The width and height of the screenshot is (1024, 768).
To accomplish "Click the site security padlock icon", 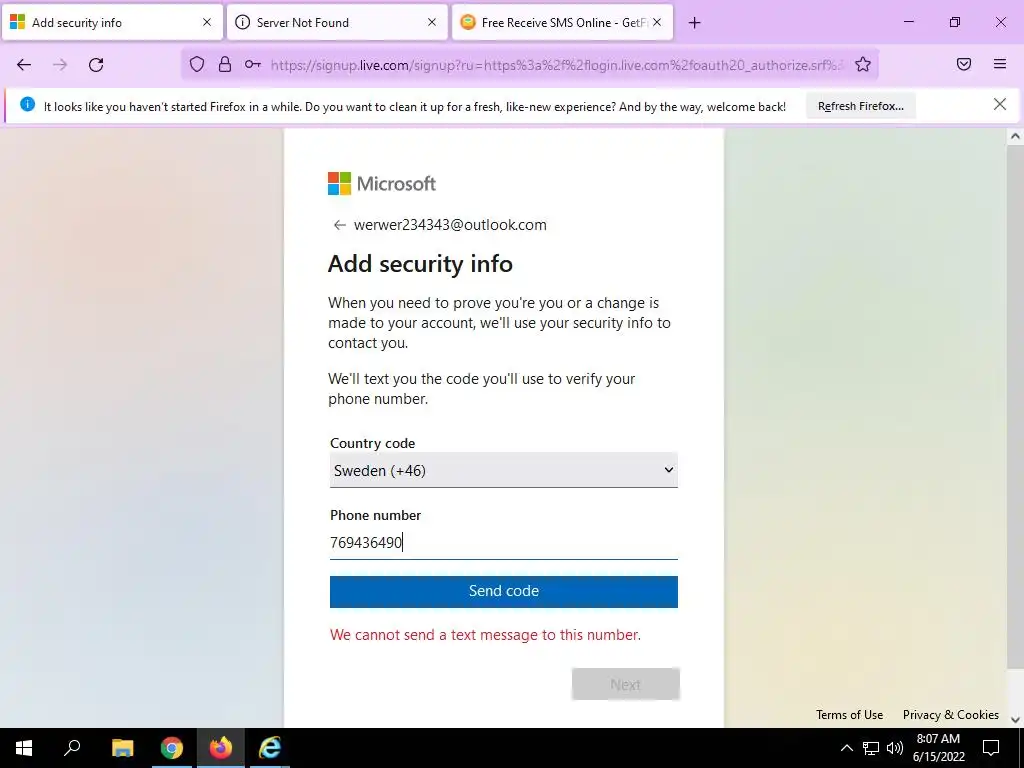I will click(x=225, y=64).
